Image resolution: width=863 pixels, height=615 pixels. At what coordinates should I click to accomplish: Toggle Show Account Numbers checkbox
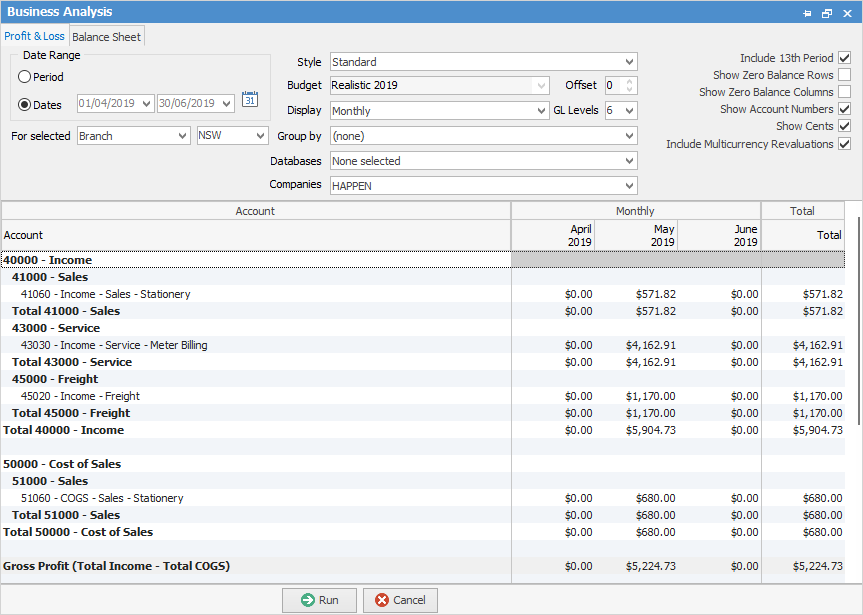(844, 109)
